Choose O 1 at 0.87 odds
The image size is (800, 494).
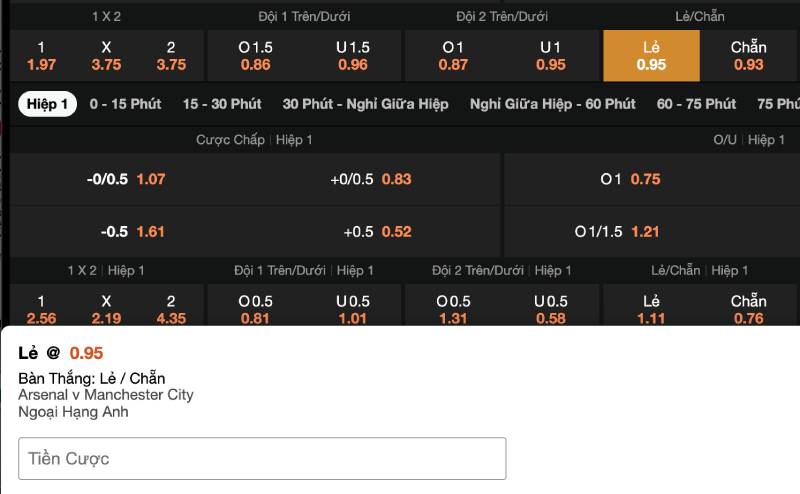453,56
